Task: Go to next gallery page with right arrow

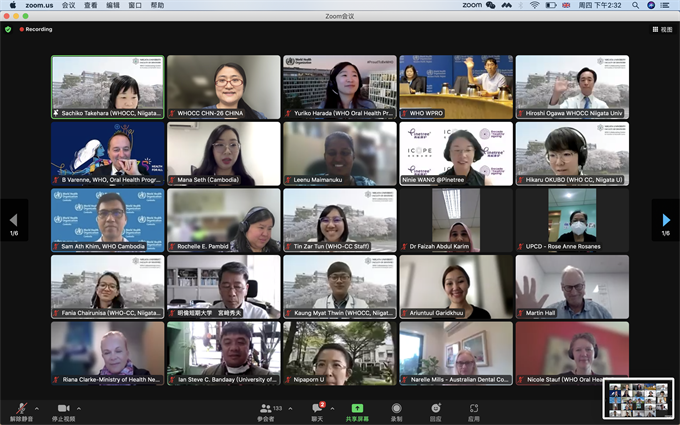Action: click(x=666, y=220)
